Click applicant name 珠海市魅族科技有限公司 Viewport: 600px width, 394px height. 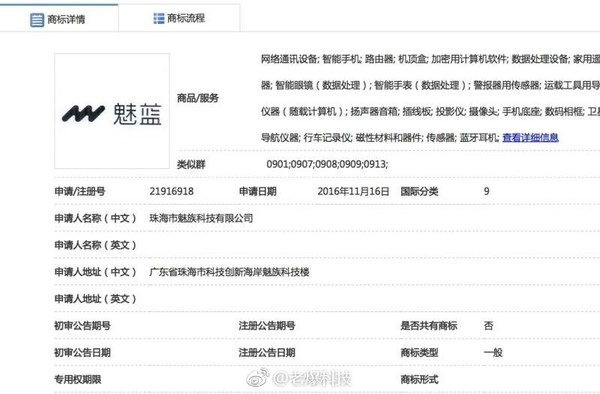pos(201,218)
